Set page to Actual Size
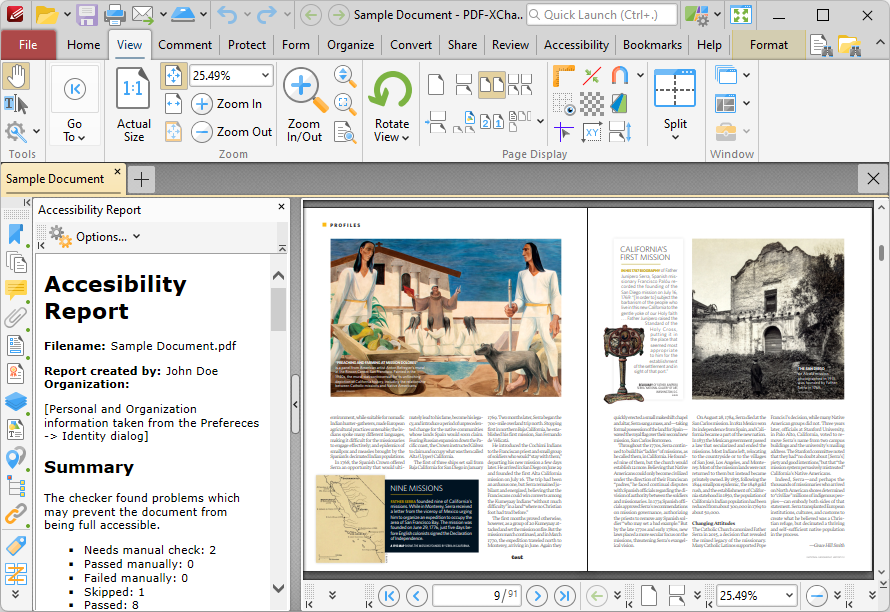Screen dimensions: 890x612 pos(133,106)
